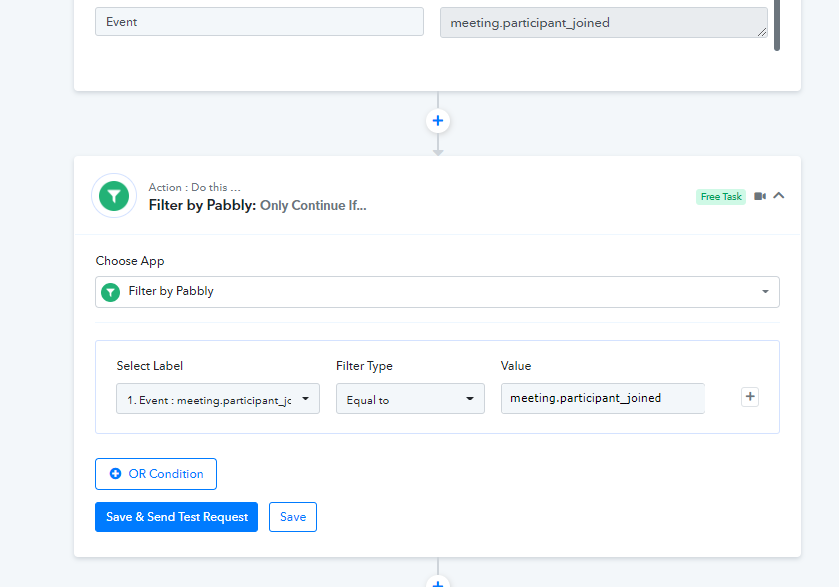The height and width of the screenshot is (587, 839).
Task: Add an OR Condition
Action: 156,474
